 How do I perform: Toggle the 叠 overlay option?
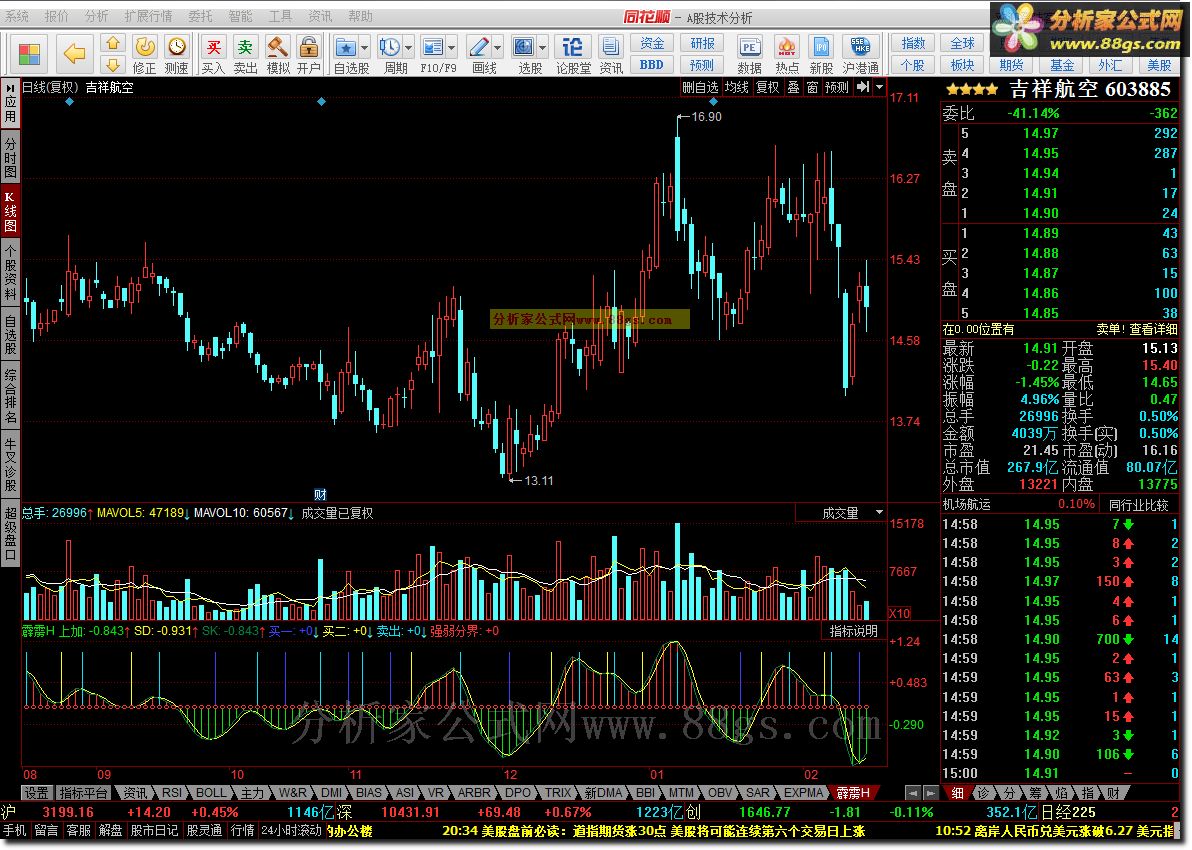click(x=793, y=87)
